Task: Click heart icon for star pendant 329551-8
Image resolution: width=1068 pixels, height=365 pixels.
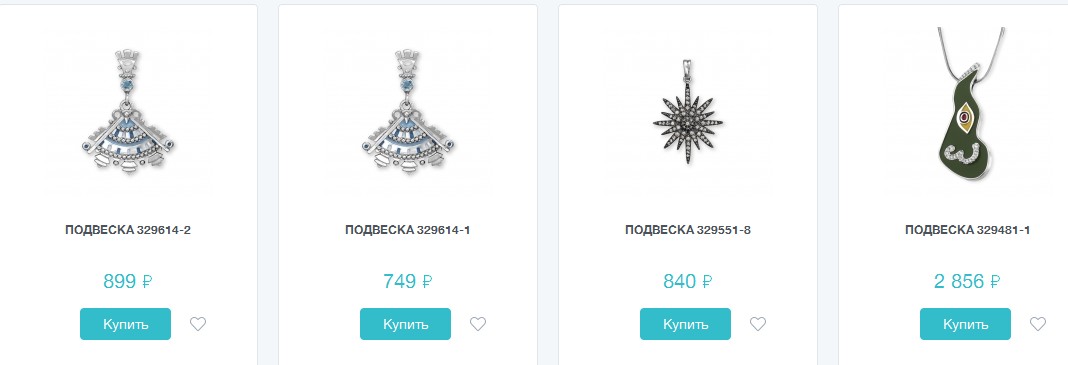Action: tap(758, 324)
